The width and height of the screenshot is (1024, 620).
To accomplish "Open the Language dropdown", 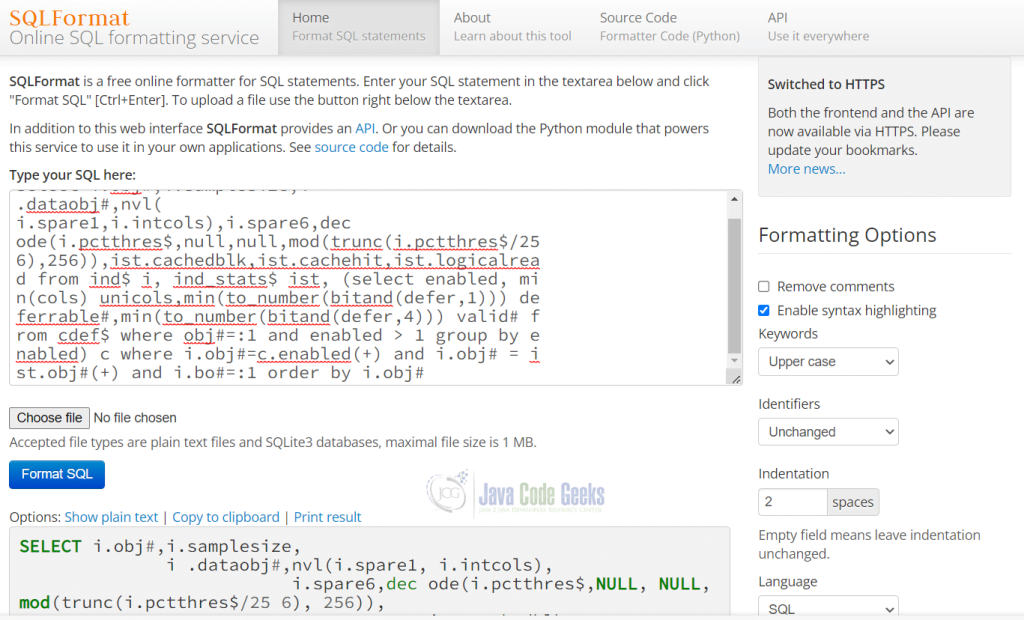I will (828, 608).
